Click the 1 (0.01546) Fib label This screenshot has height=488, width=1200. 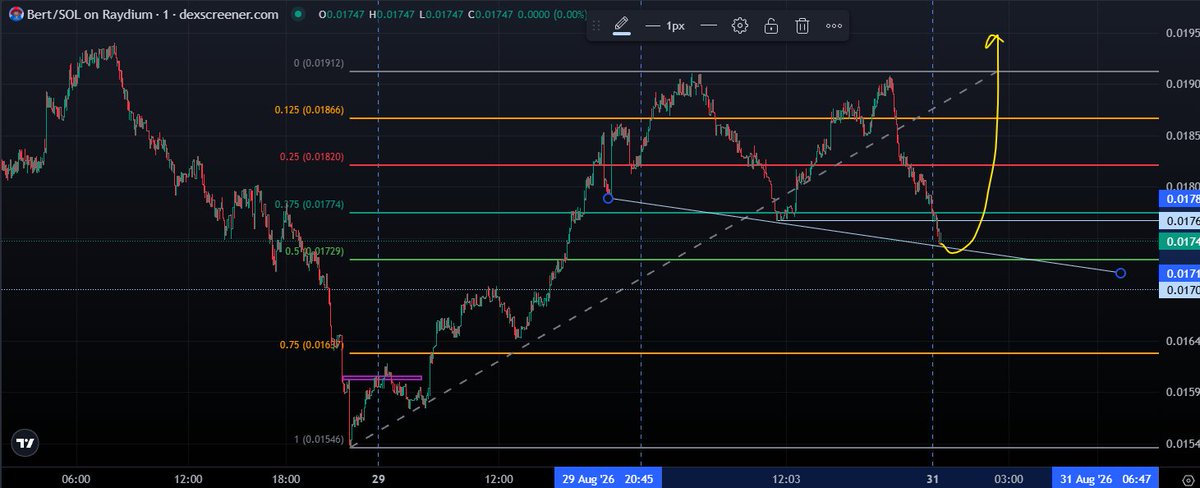[319, 439]
